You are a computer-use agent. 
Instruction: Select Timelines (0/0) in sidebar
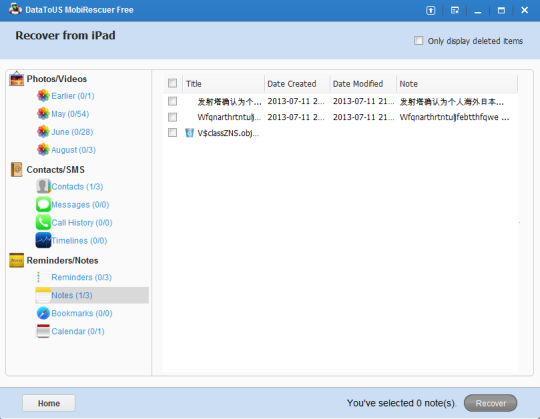click(79, 240)
